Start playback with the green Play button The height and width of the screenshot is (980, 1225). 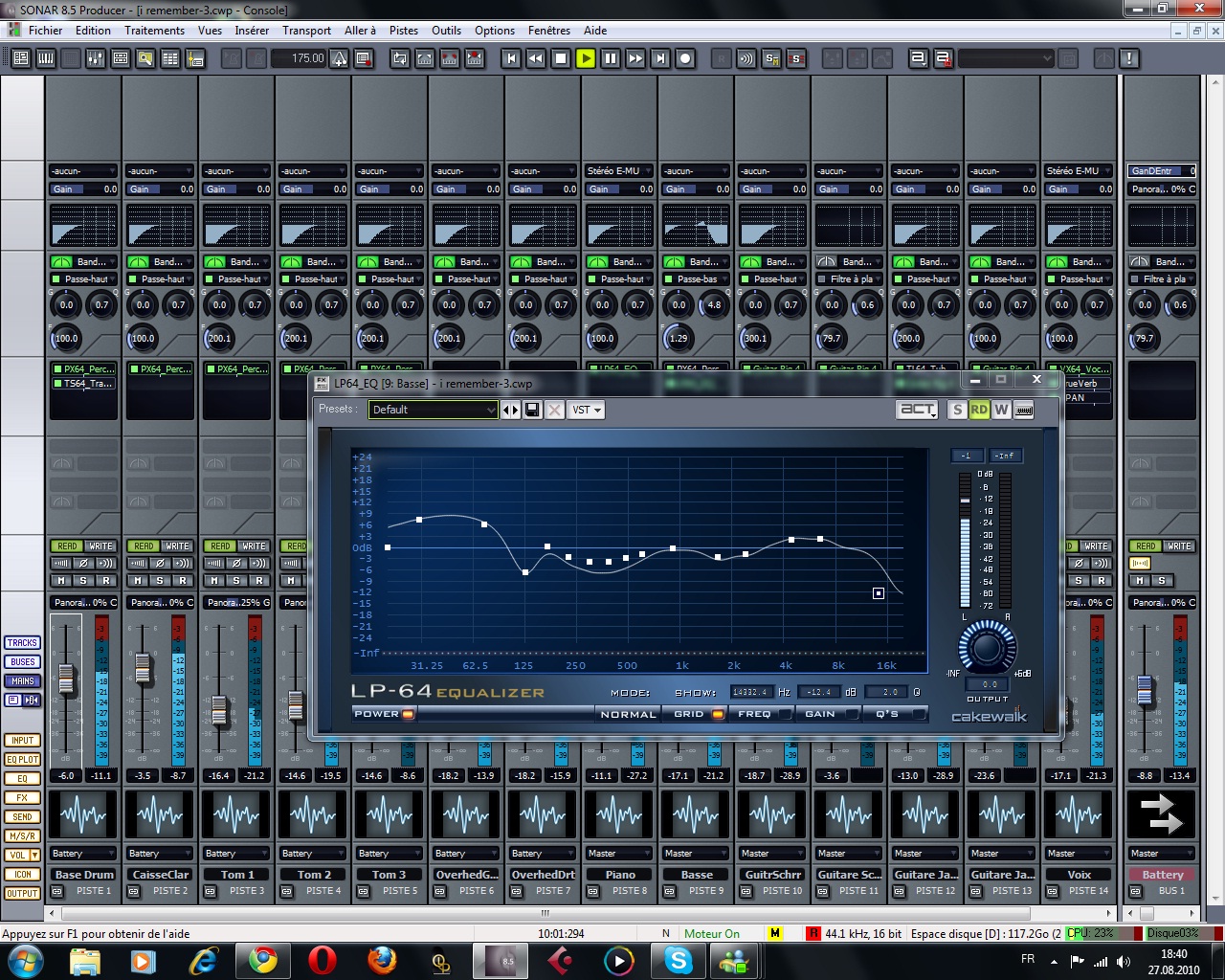point(586,58)
